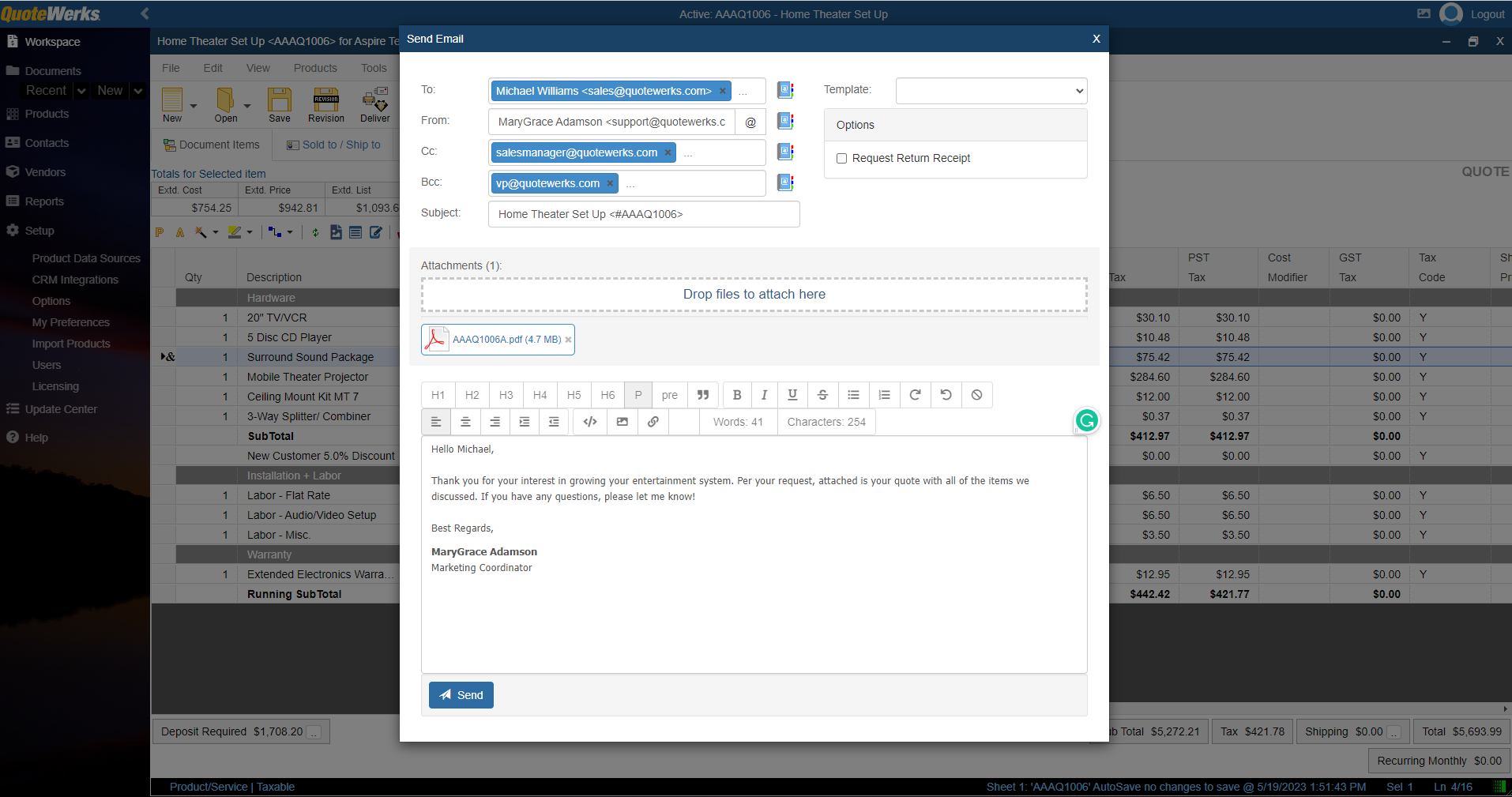Open the View menu
Viewport: 1512px width, 797px height.
coord(258,68)
